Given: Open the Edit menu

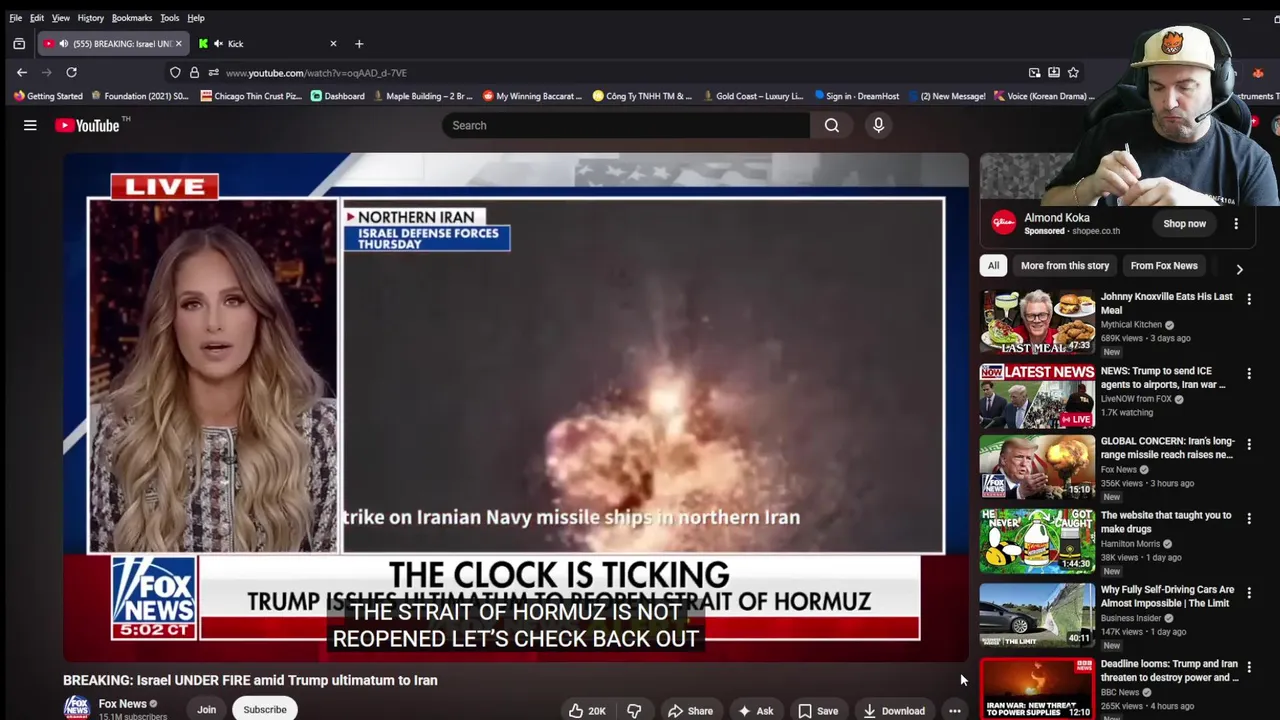Looking at the screenshot, I should coord(37,18).
